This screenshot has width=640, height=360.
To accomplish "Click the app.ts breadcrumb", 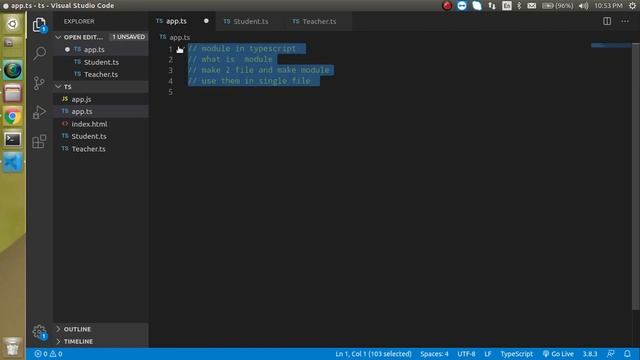I will [175, 37].
